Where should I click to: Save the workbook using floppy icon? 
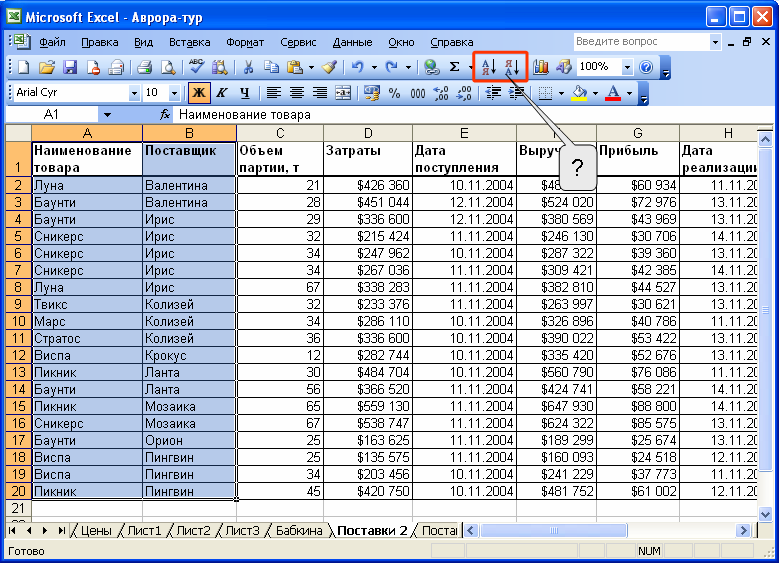(70, 67)
